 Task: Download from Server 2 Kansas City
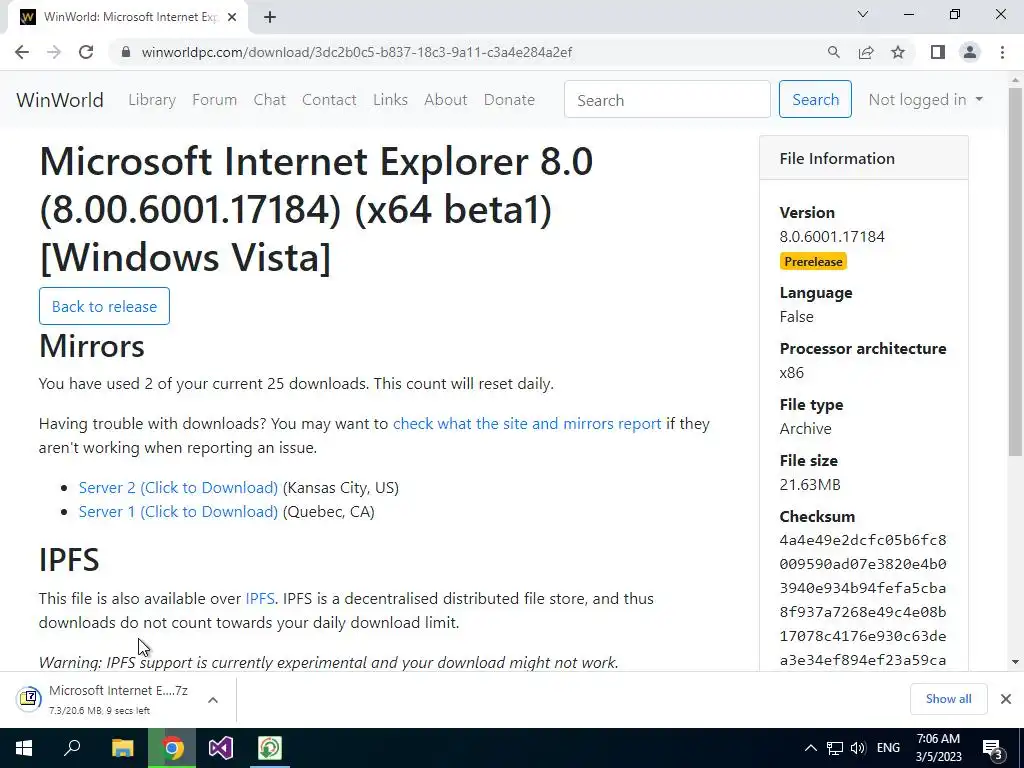point(178,488)
